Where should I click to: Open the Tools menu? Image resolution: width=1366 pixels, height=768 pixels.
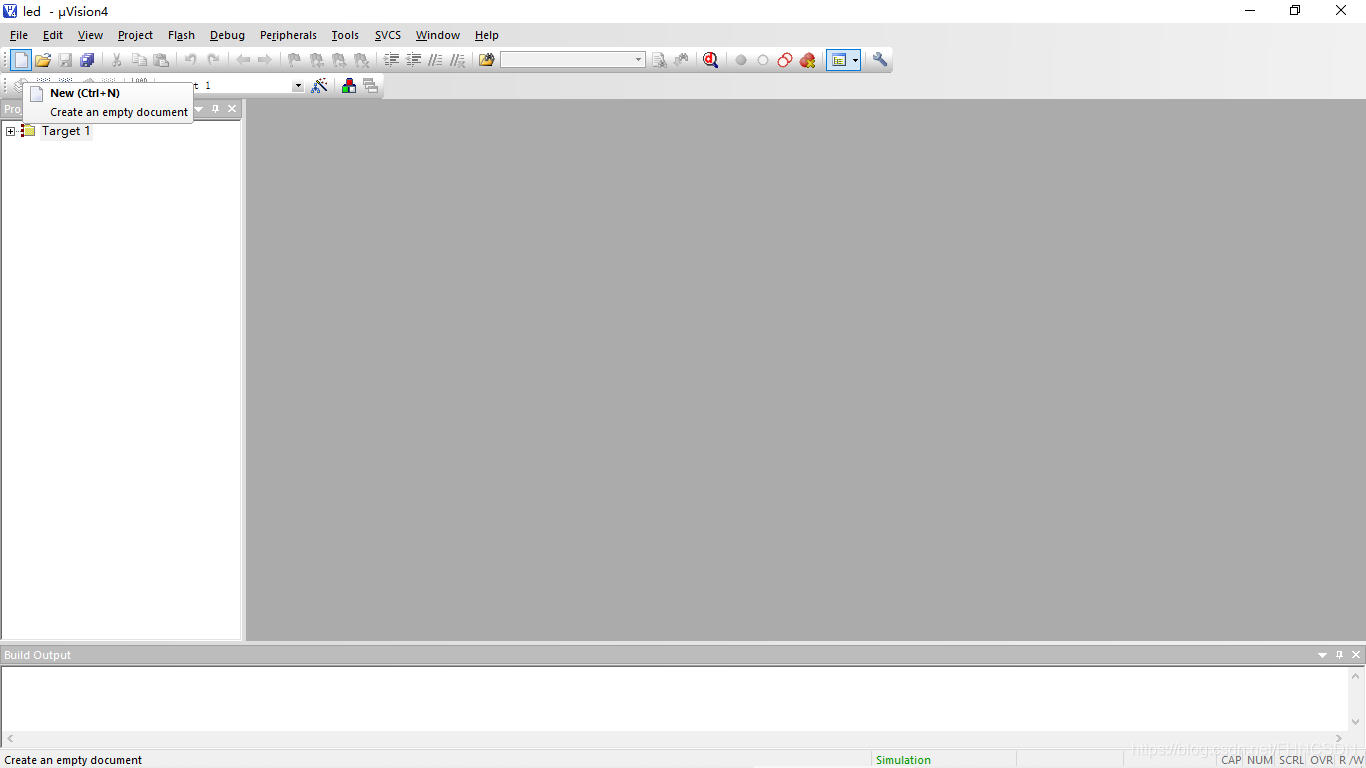[x=345, y=35]
